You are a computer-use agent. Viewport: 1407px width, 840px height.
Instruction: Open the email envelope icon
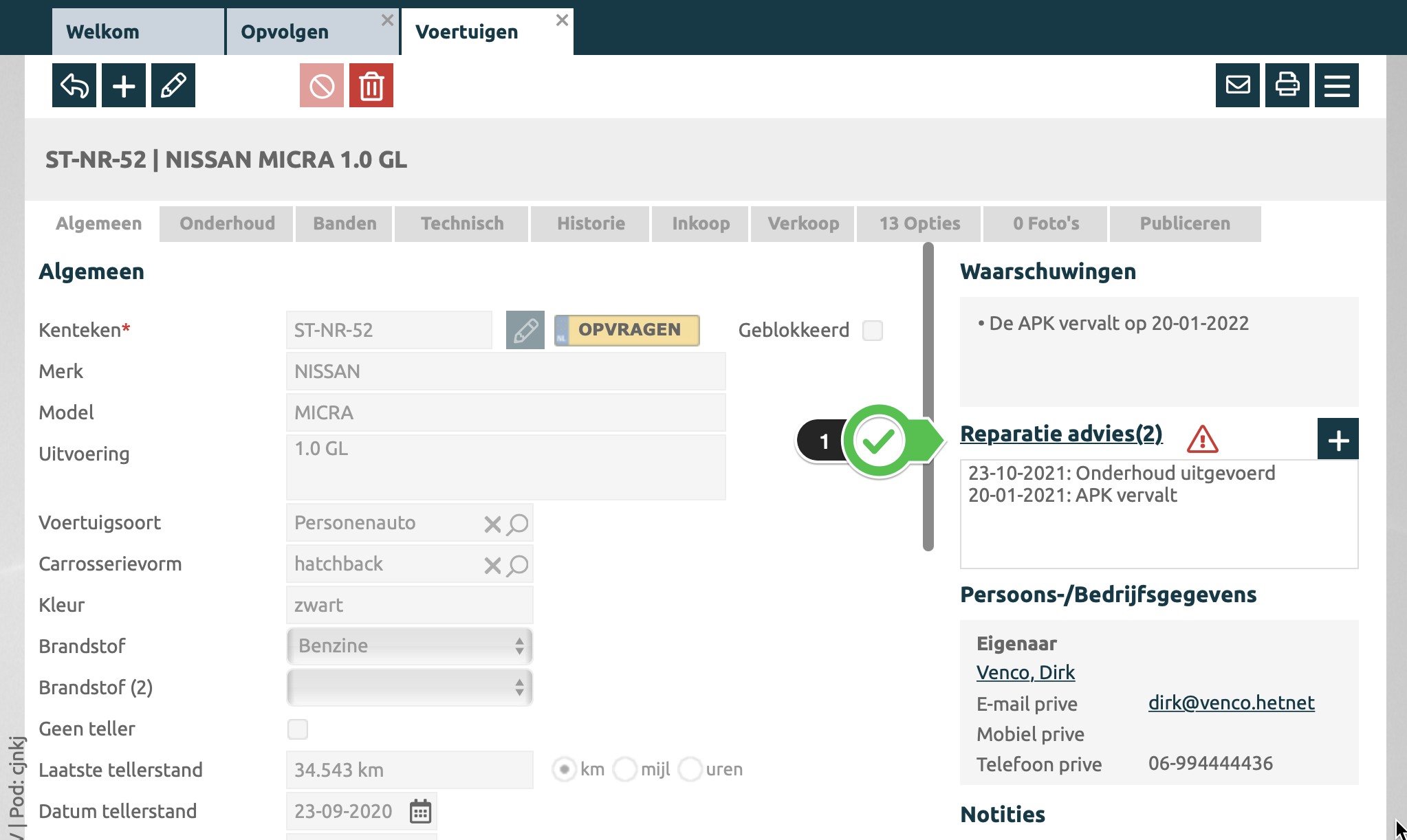pyautogui.click(x=1238, y=86)
